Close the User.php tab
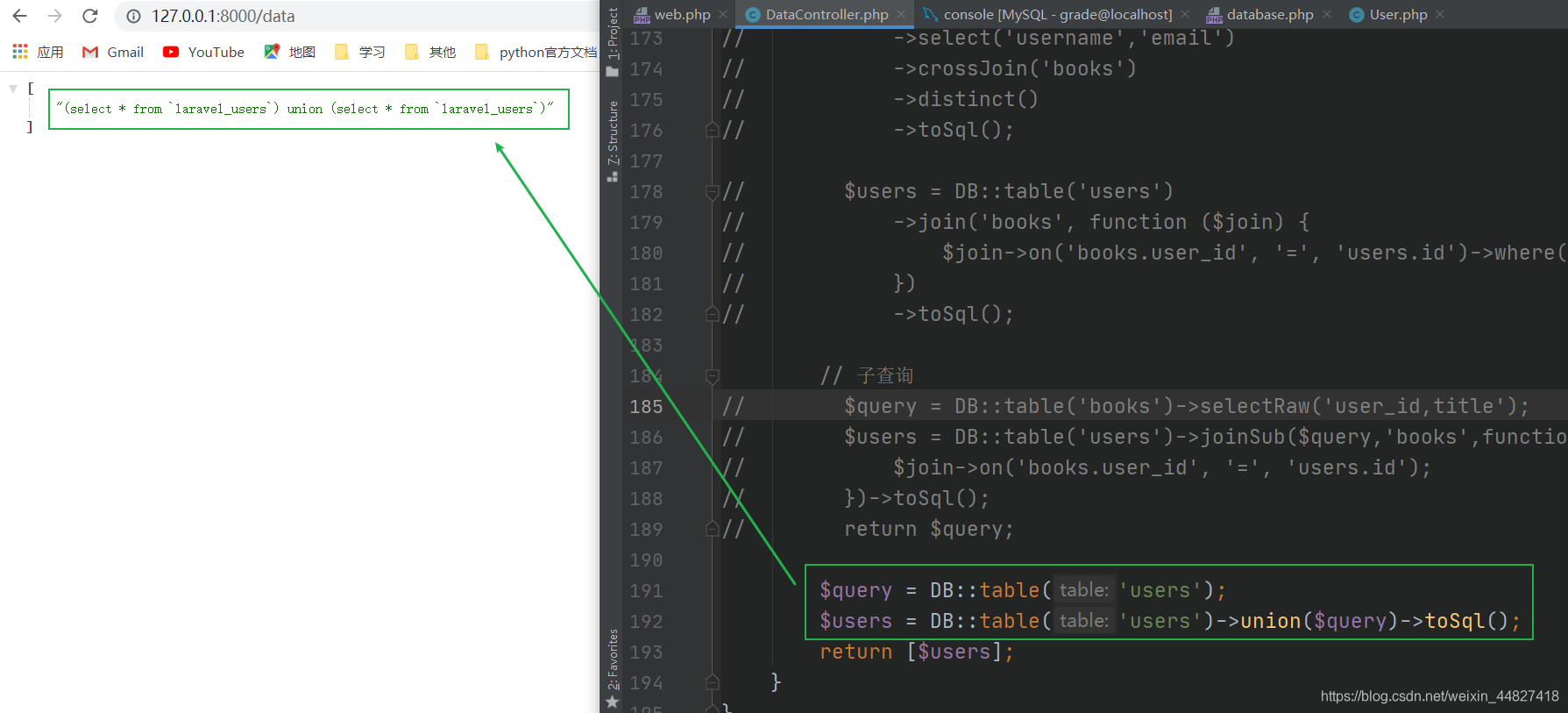Screen dimensions: 1568x713 tap(1440, 14)
